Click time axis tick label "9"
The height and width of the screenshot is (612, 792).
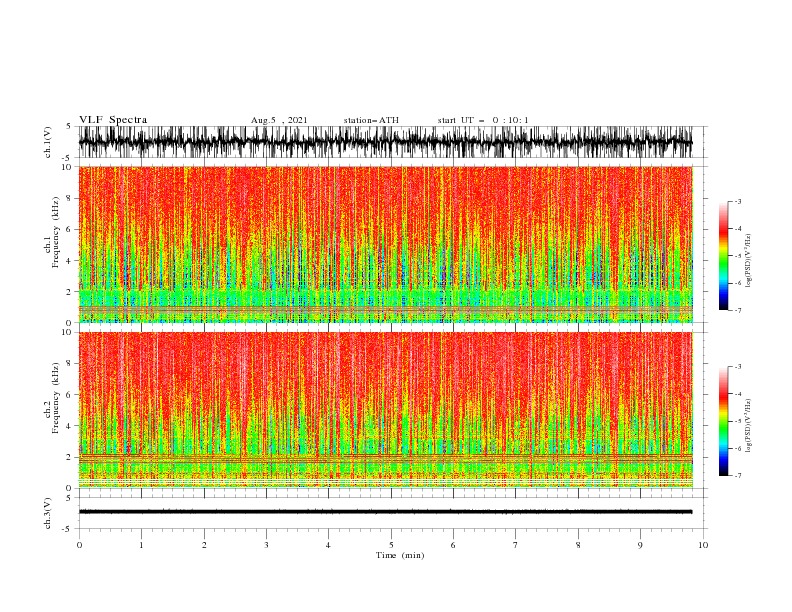tap(640, 545)
